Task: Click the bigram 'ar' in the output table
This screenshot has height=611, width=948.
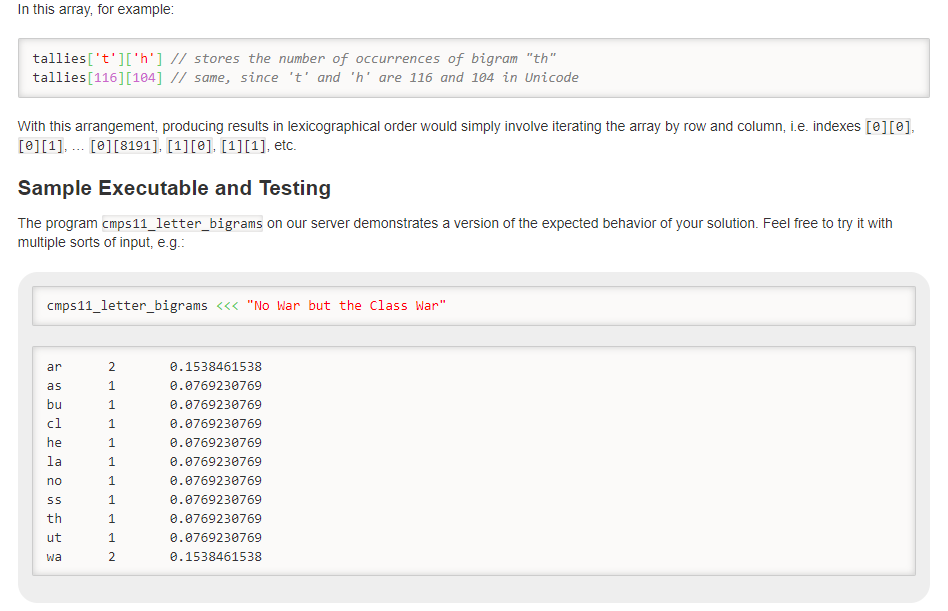Action: 54,366
